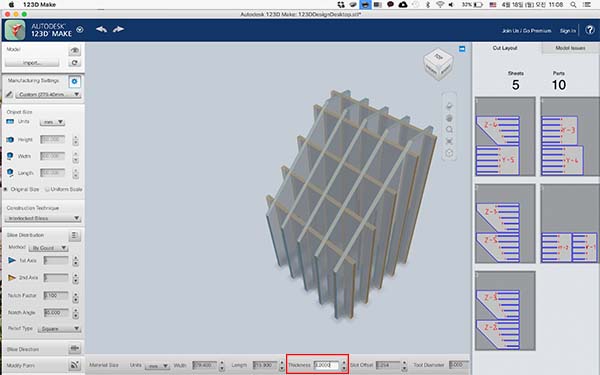Click the 2nd Axis count field
The height and width of the screenshot is (375, 600).
[56, 277]
